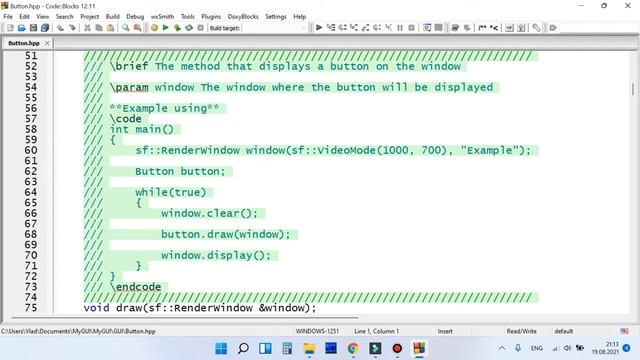Viewport: 640px width, 360px height.
Task: Click the Stop debugger icon
Action: click(x=411, y=28)
